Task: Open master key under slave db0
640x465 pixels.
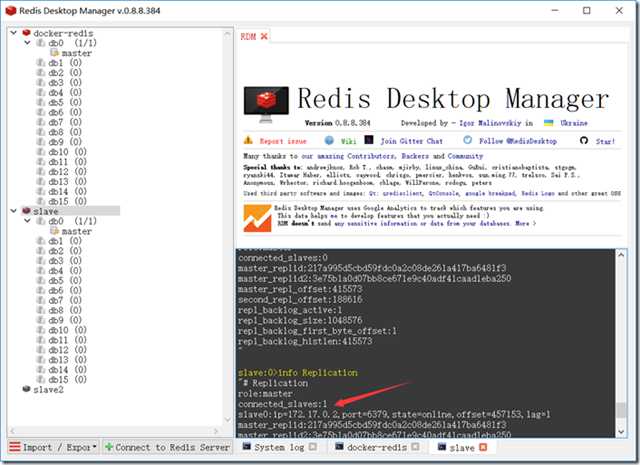Action: 76,231
